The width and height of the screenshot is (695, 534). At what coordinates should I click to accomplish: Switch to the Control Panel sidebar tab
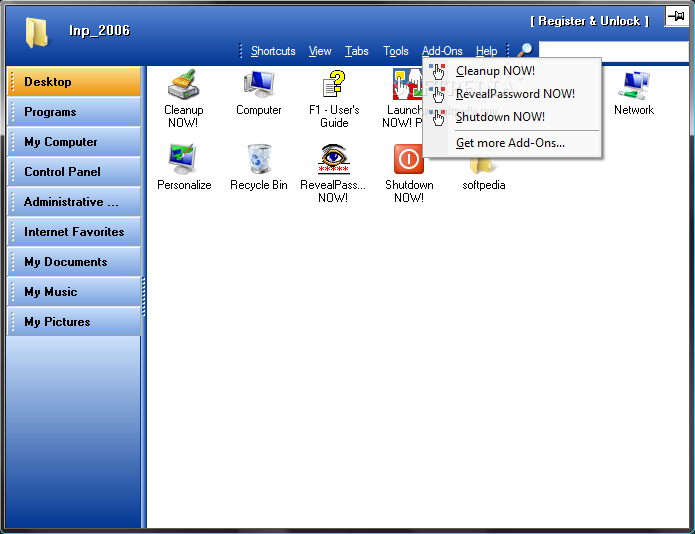point(74,172)
